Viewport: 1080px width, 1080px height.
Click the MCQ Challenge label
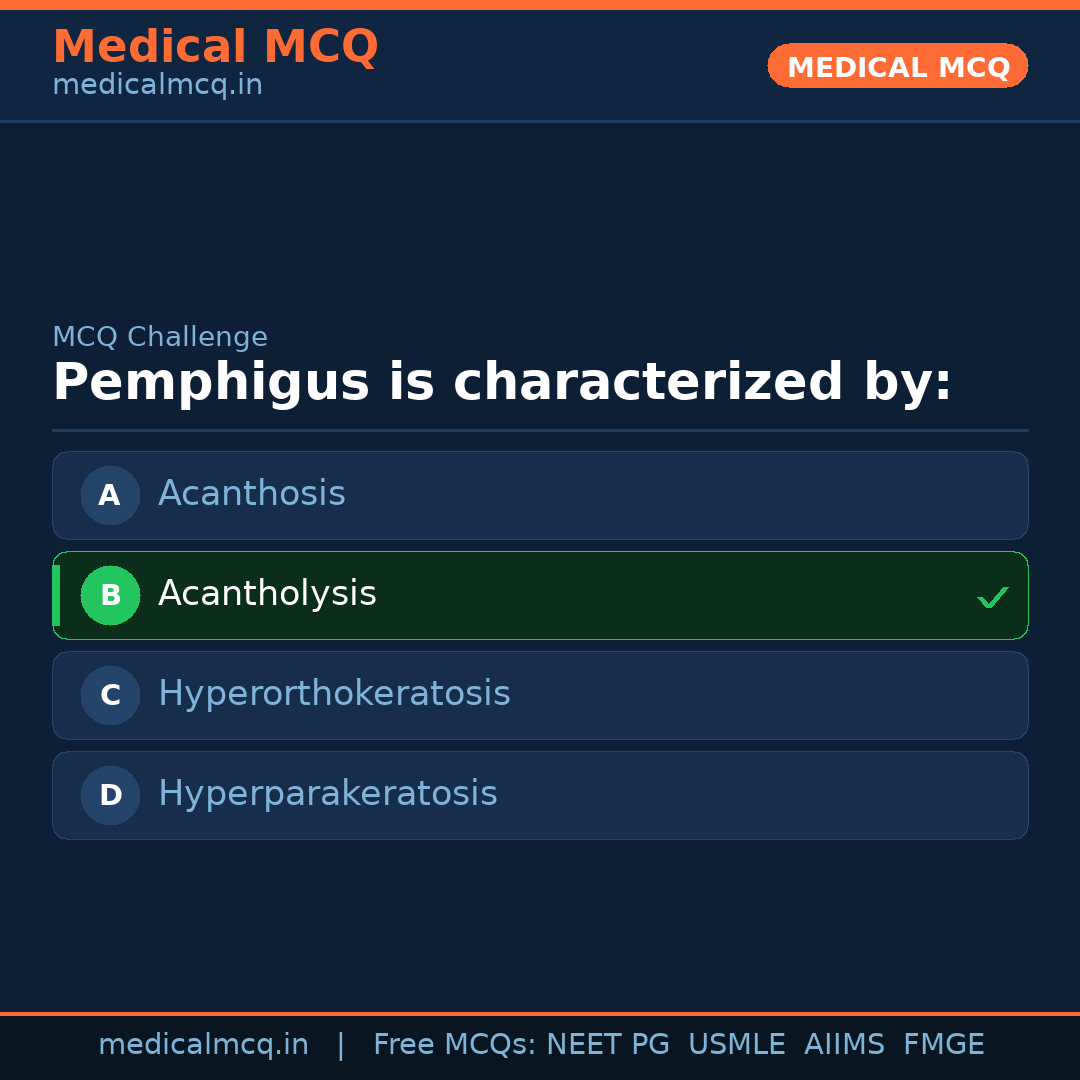[160, 337]
